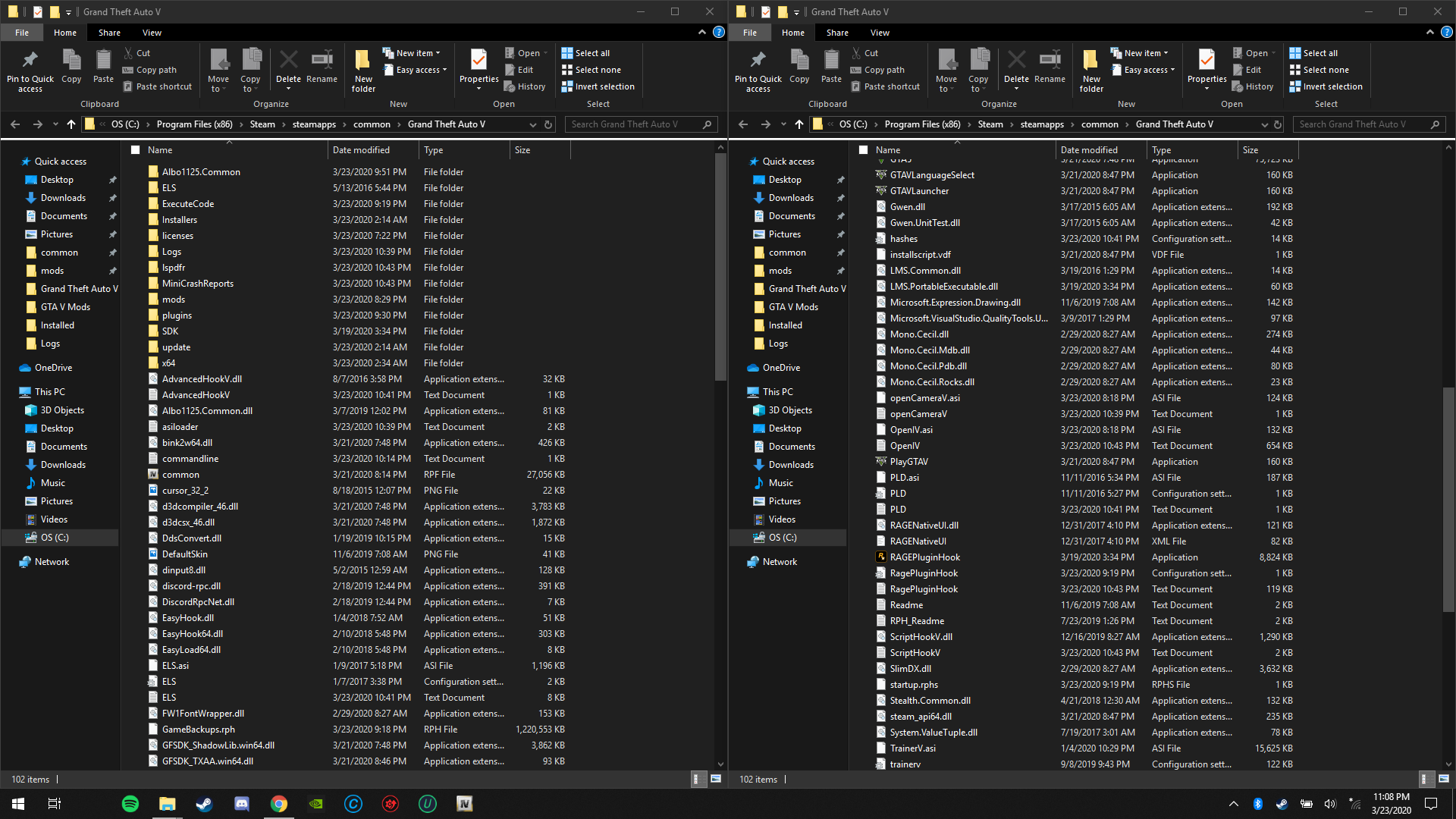Screen dimensions: 1456x819
Task: Click the Properties icon in right window
Action: click(x=1207, y=61)
